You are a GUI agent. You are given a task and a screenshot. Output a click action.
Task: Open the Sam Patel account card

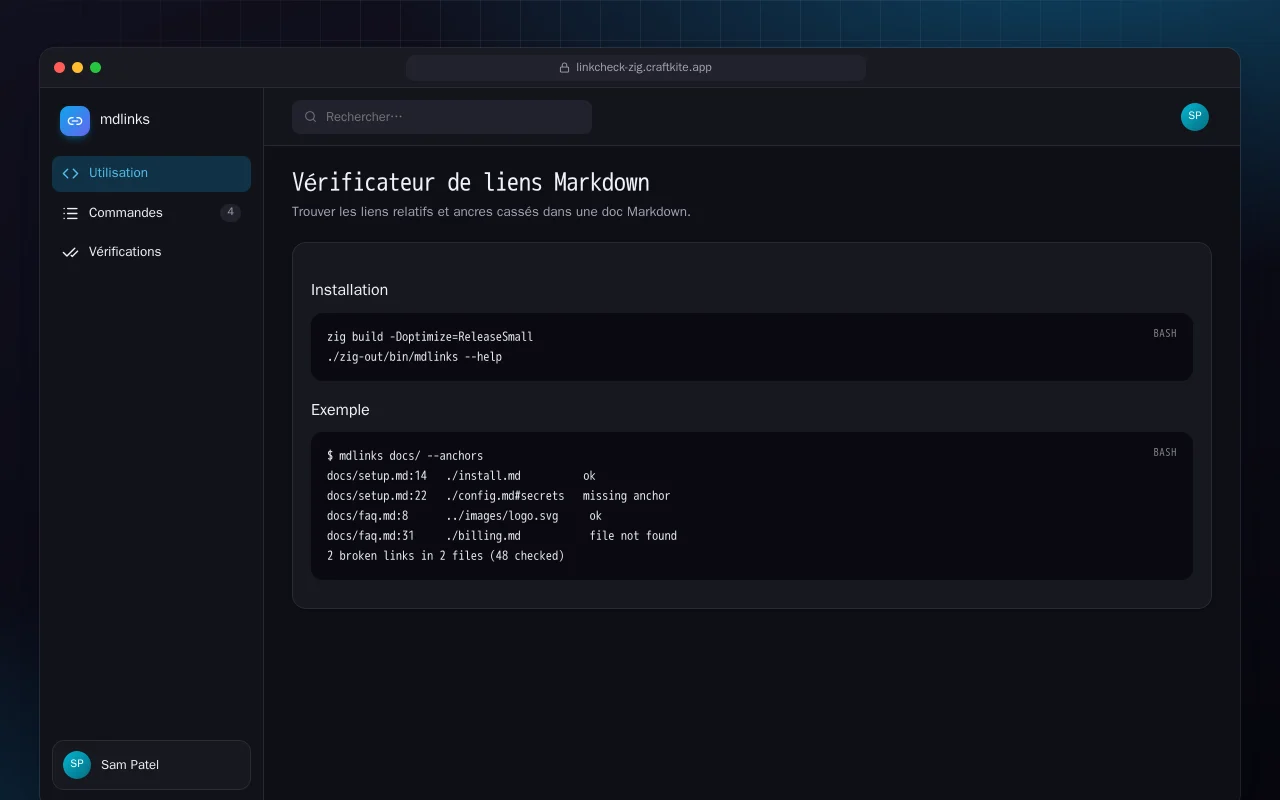coord(151,765)
